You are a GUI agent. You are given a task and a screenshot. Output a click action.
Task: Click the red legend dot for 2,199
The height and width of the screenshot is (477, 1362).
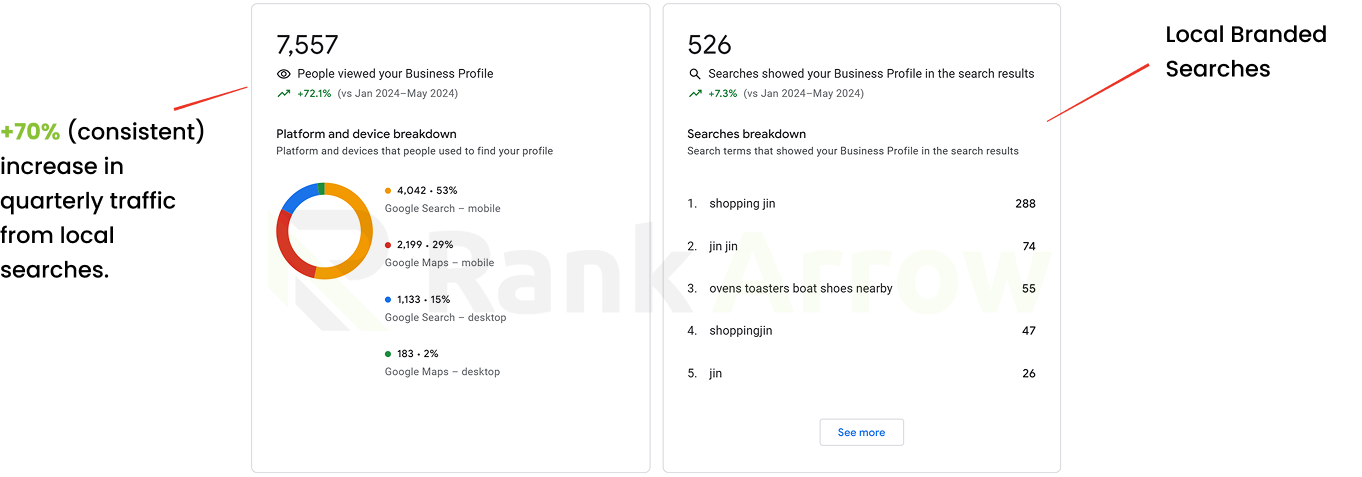tap(388, 245)
